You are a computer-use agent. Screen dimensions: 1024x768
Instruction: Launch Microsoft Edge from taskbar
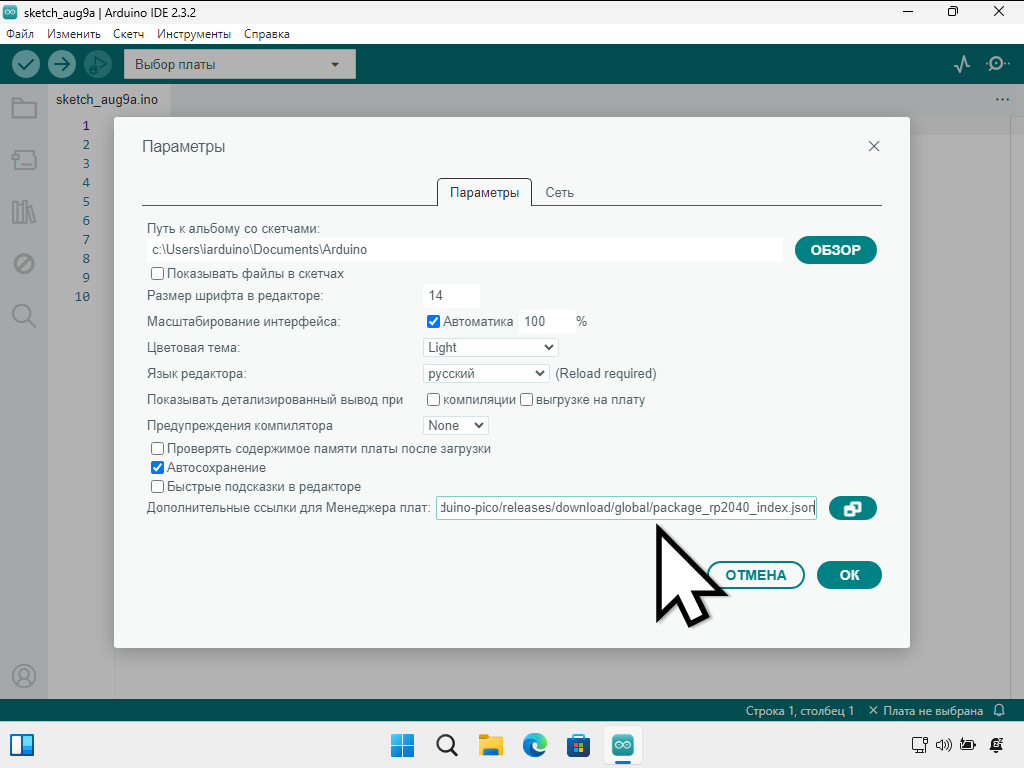[x=534, y=745]
